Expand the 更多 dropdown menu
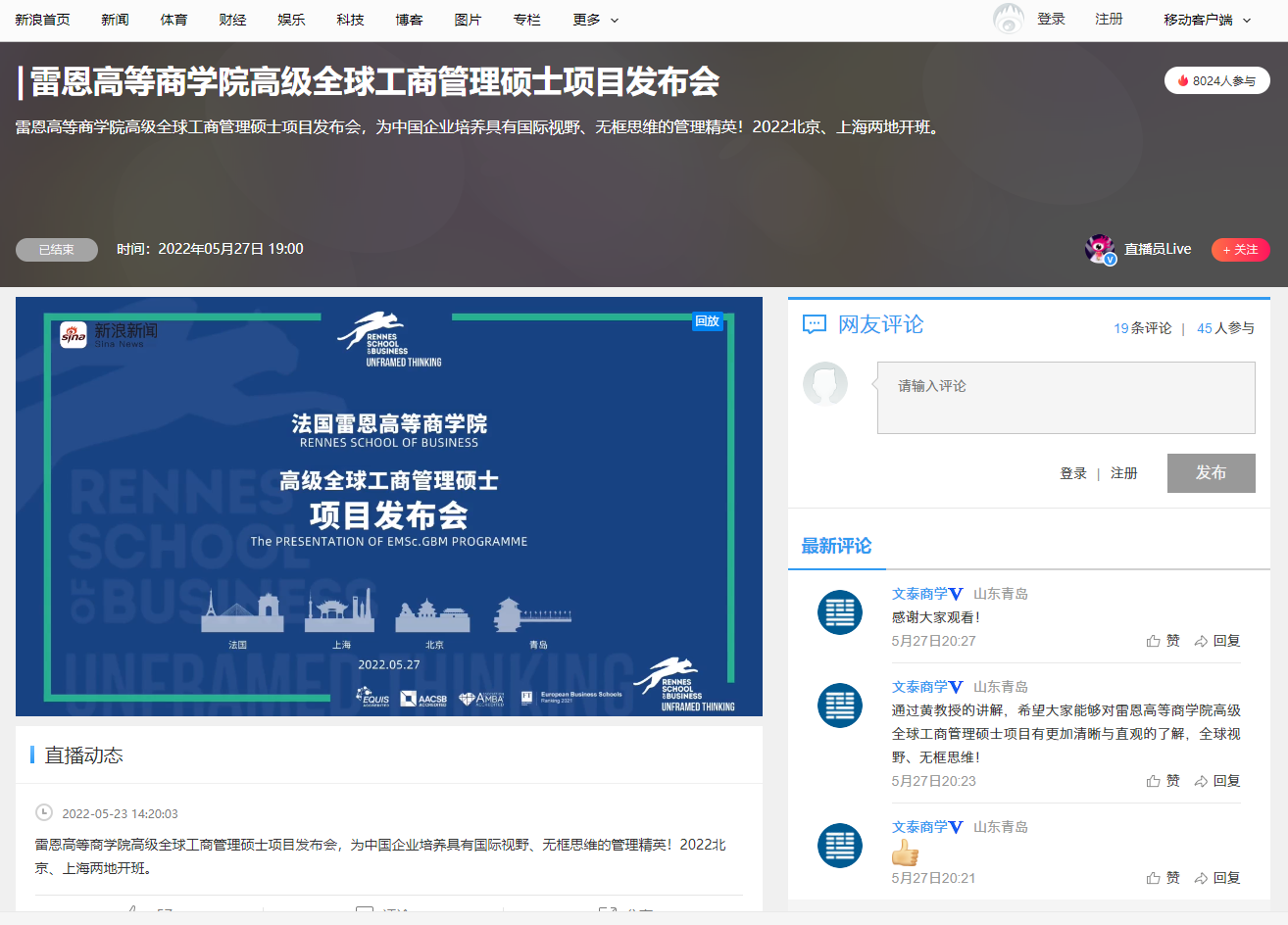 pyautogui.click(x=596, y=20)
